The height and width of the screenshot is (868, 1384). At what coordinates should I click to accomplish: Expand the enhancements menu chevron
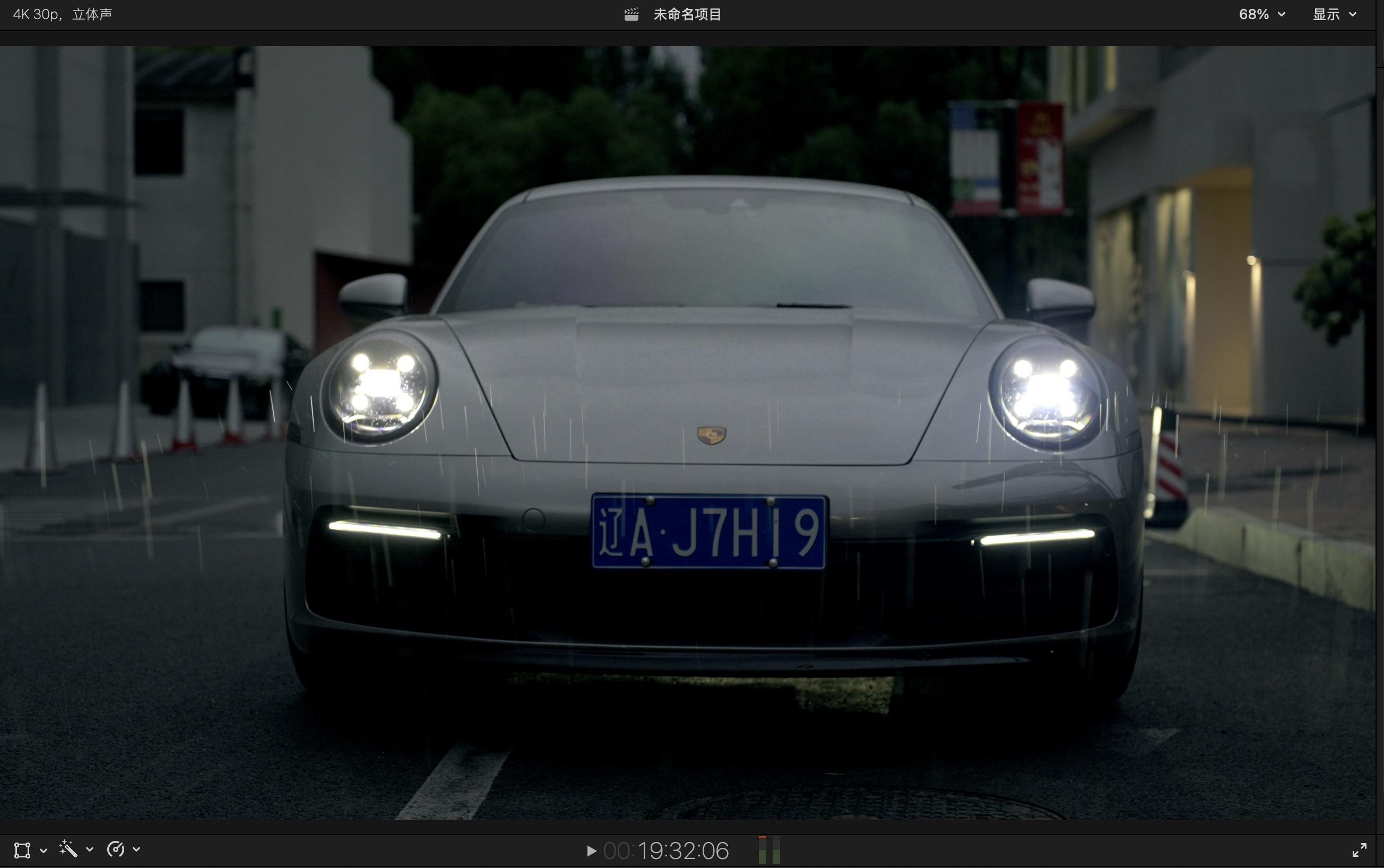pyautogui.click(x=90, y=849)
